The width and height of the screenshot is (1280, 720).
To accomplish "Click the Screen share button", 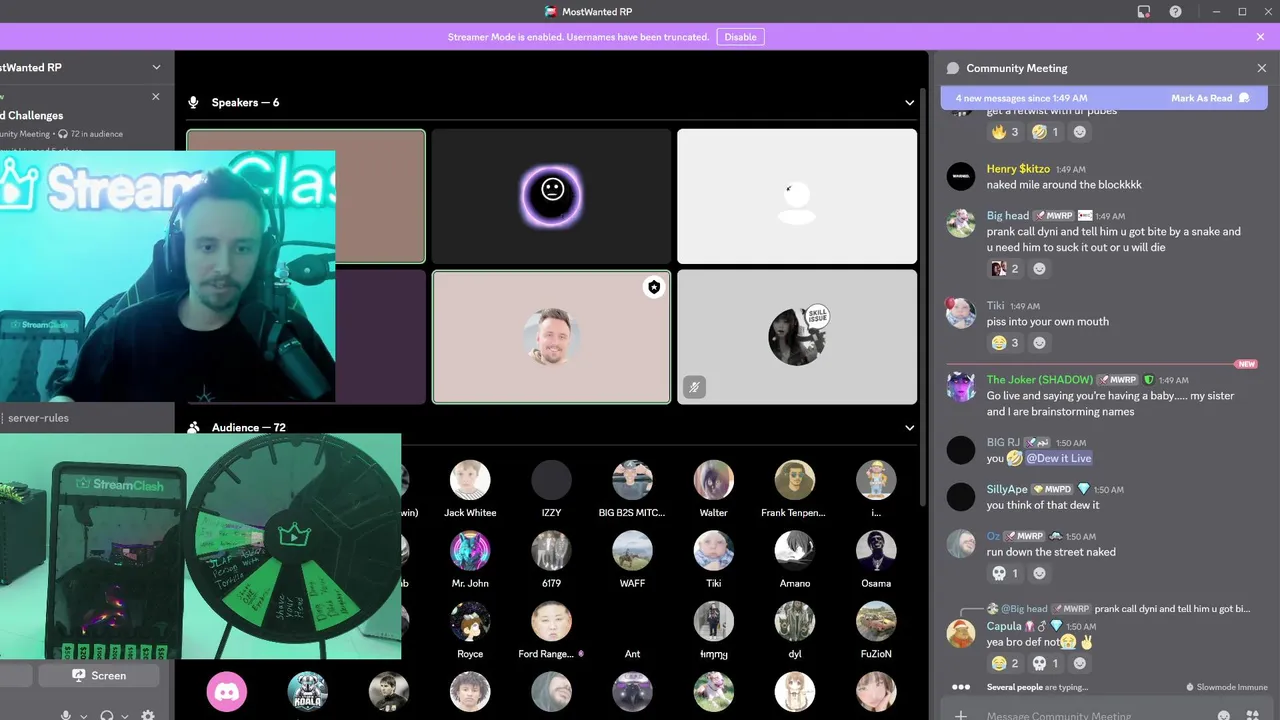I will [99, 676].
